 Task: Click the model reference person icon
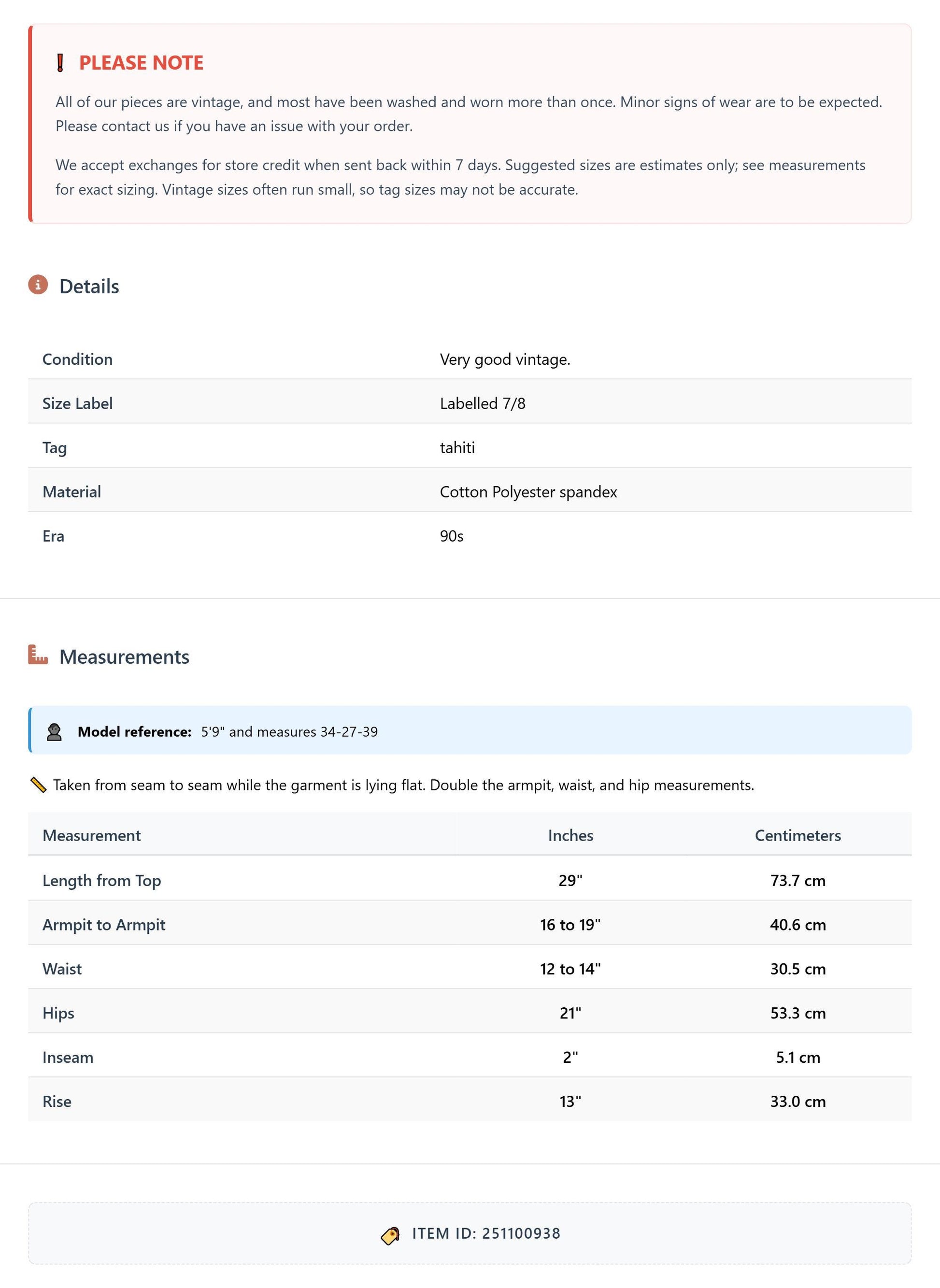pos(54,732)
